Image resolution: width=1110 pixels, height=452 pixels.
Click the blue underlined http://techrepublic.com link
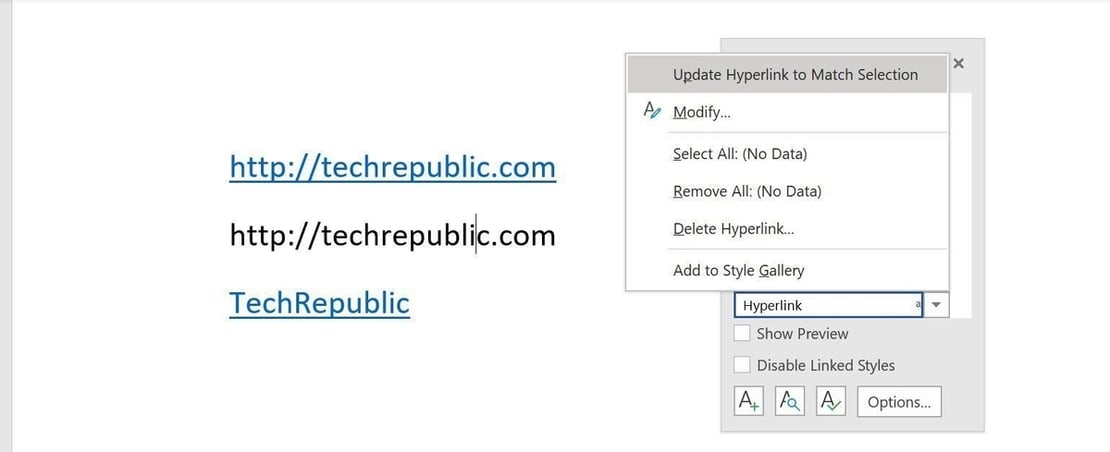click(x=392, y=167)
